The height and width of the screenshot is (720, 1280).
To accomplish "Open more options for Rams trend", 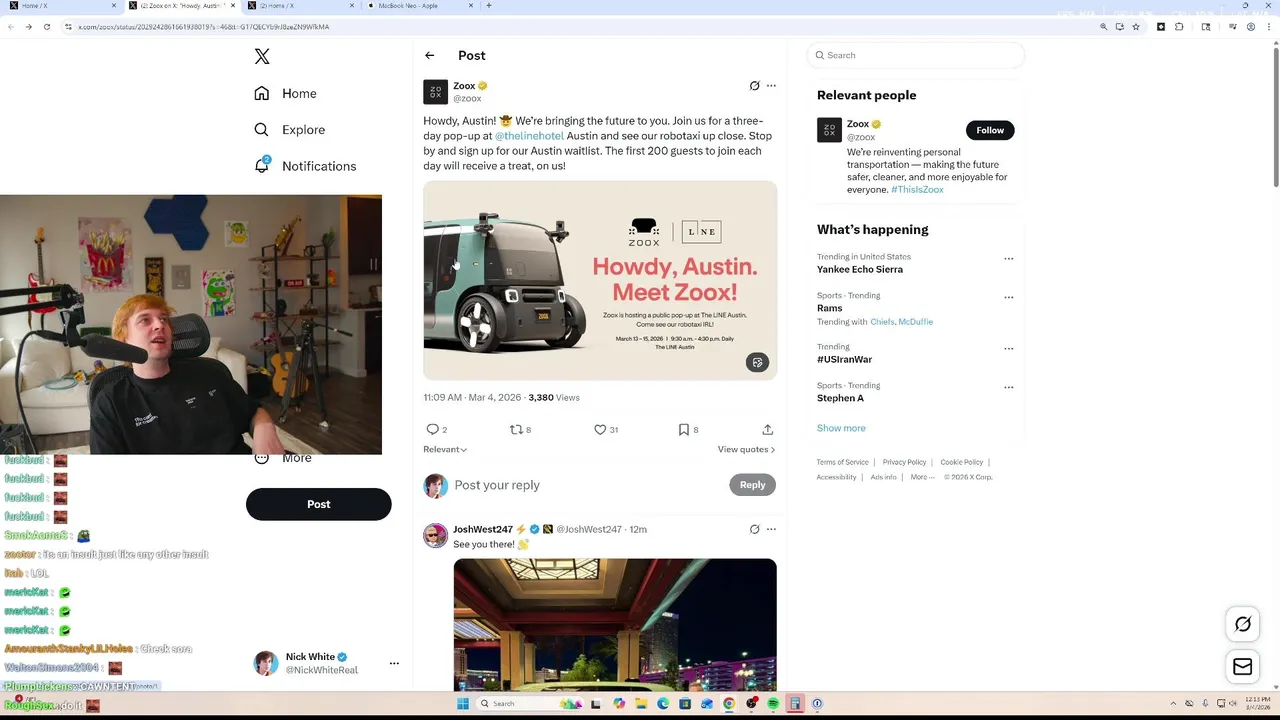I will [x=1008, y=298].
